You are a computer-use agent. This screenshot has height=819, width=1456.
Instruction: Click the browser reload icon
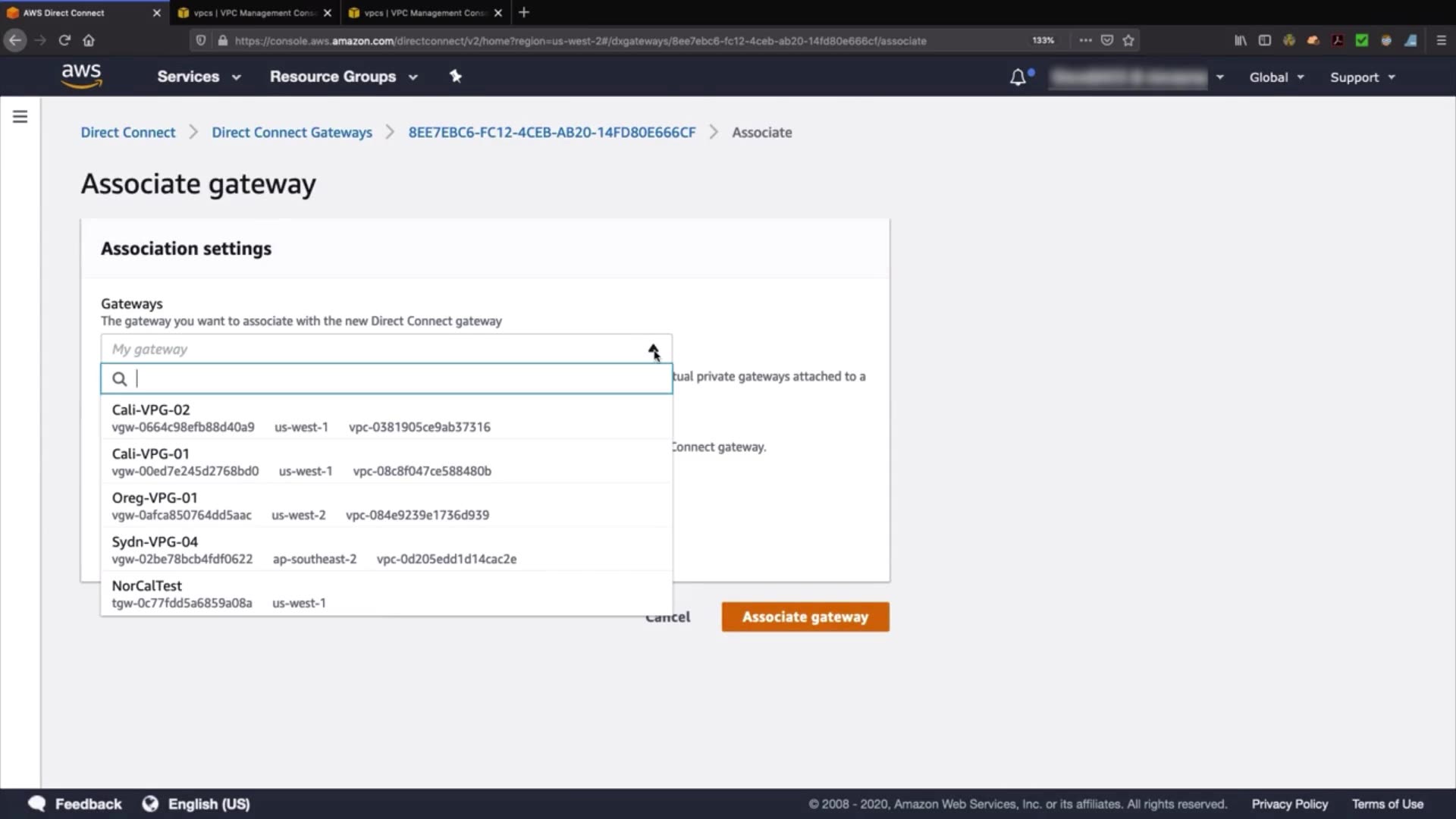(64, 40)
